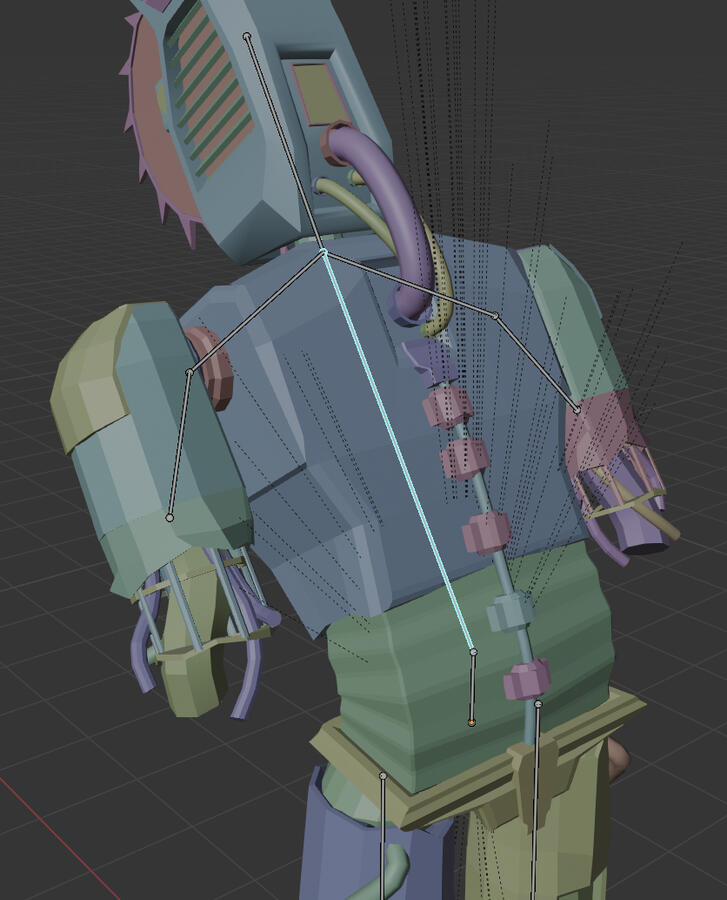Select the shoulder bone toward the pink-wrist arm
The image size is (727, 900).
tap(410, 283)
